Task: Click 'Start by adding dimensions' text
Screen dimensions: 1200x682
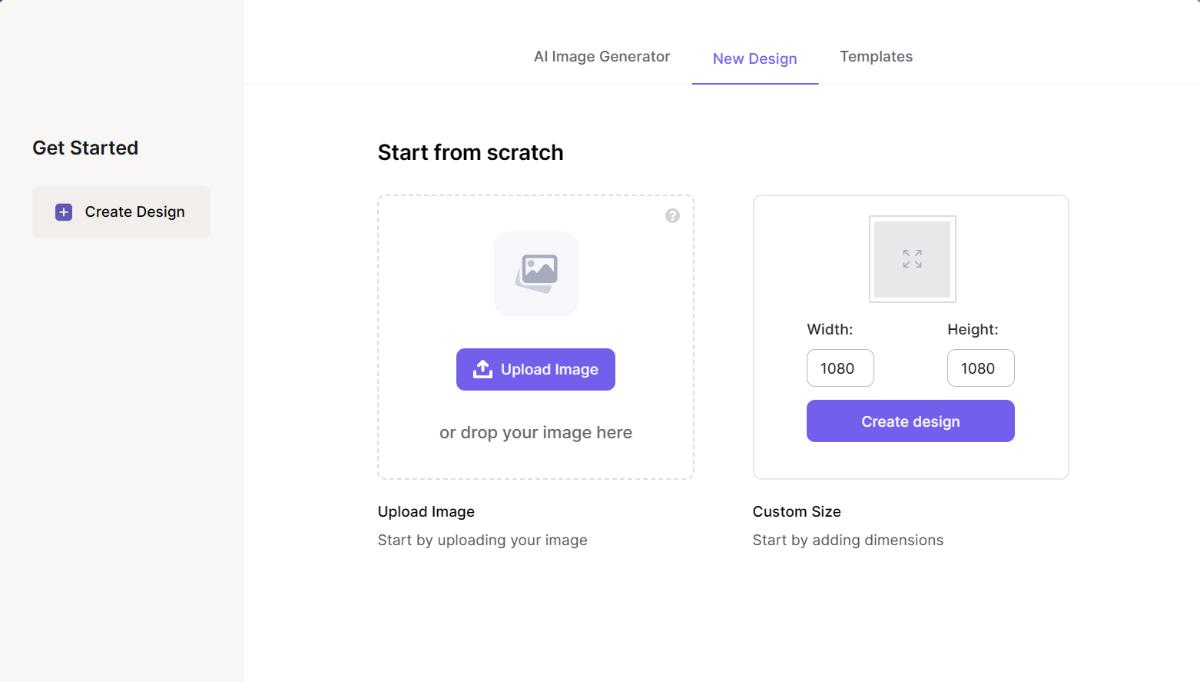Action: click(x=848, y=540)
